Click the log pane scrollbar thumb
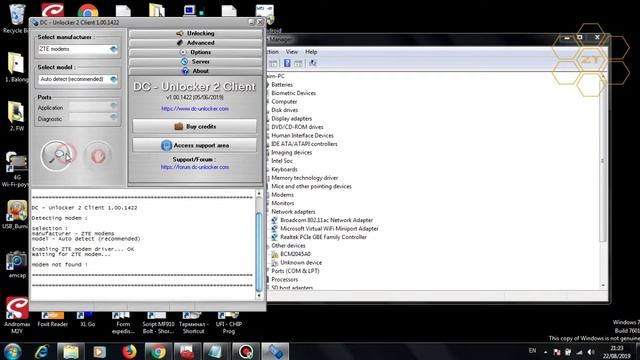 (x=259, y=251)
